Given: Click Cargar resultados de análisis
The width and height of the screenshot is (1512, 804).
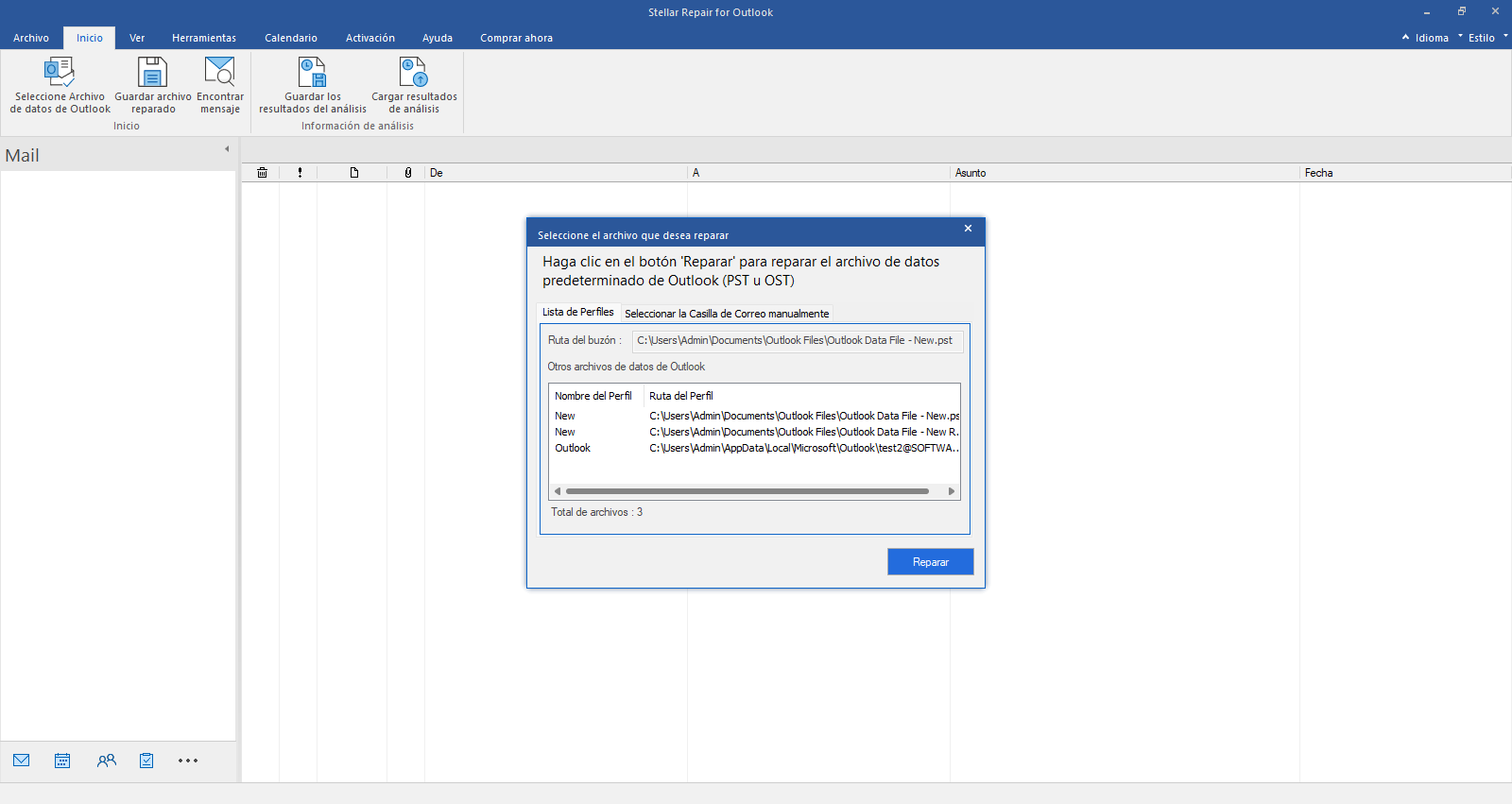Looking at the screenshot, I should click(414, 84).
